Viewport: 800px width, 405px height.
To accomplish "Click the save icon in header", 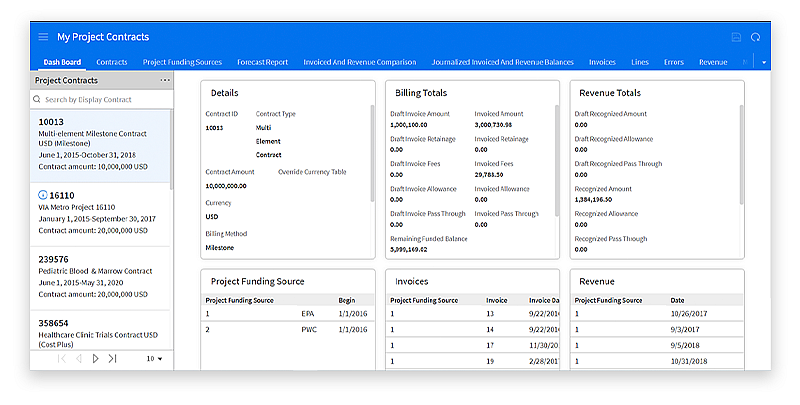I will [736, 37].
